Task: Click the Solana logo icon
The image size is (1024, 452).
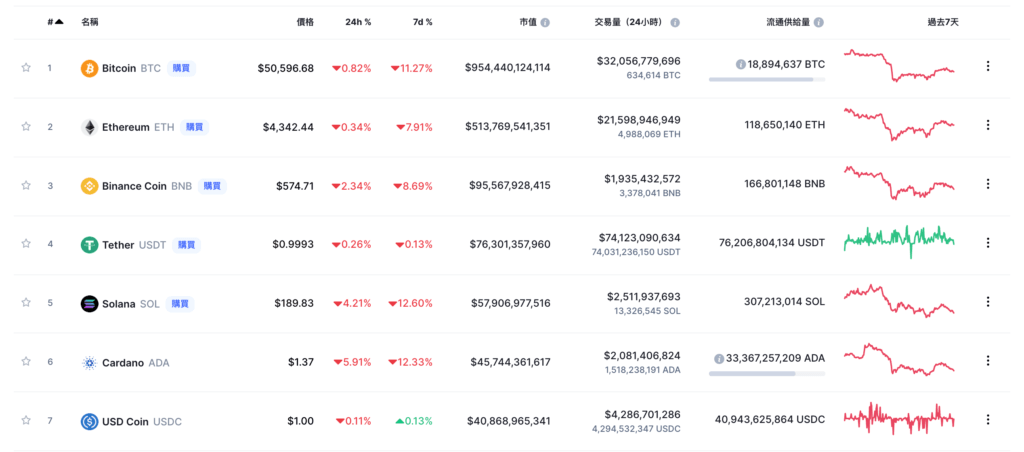Action: coord(89,303)
